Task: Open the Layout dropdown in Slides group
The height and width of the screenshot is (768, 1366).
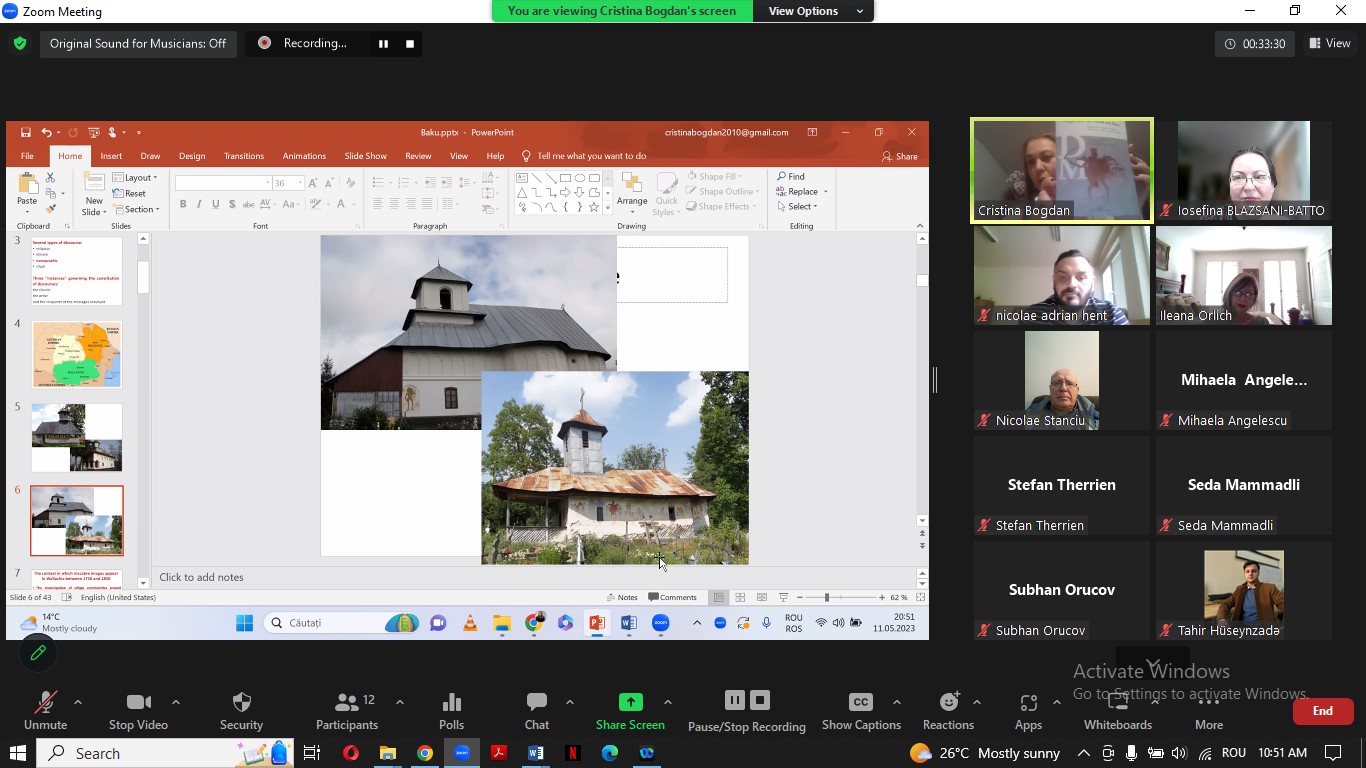Action: (135, 177)
